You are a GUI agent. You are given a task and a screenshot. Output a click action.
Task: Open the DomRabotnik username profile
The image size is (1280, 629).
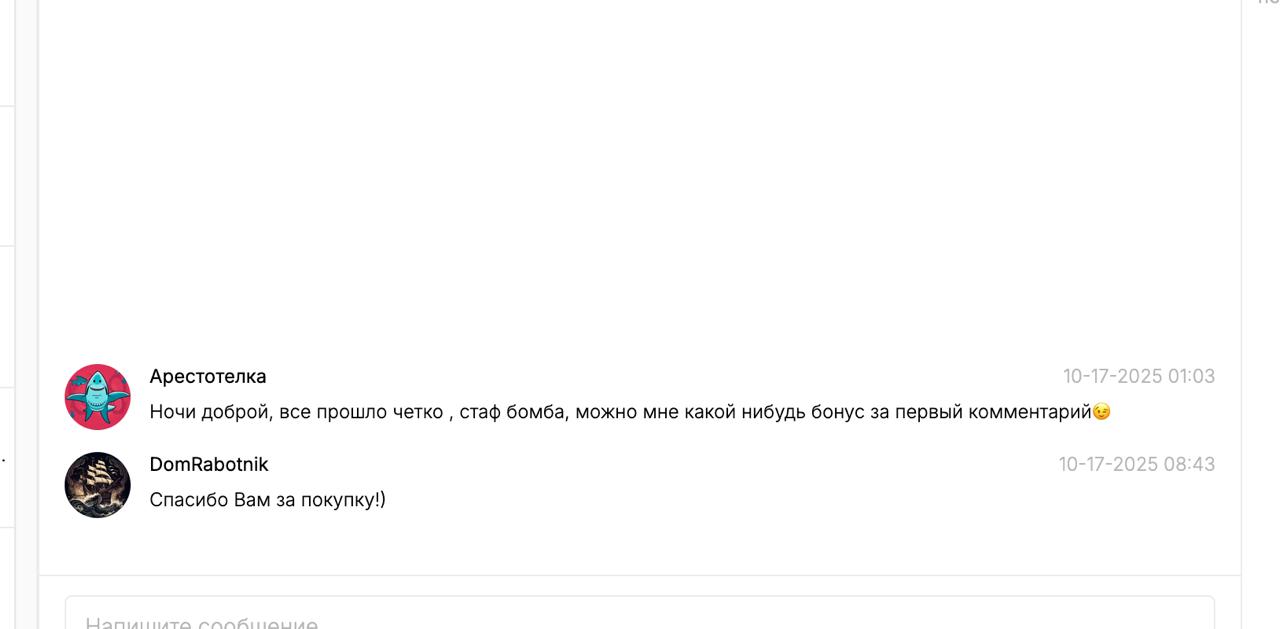209,464
